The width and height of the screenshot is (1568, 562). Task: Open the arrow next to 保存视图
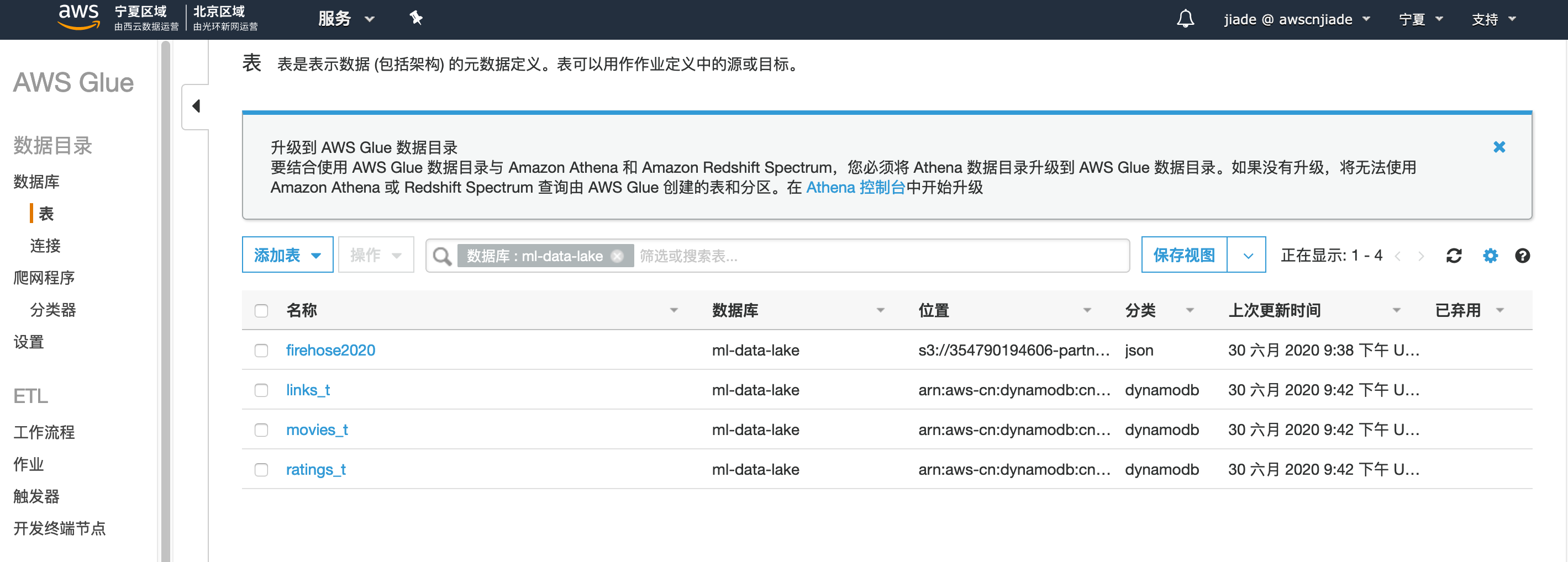(1247, 256)
